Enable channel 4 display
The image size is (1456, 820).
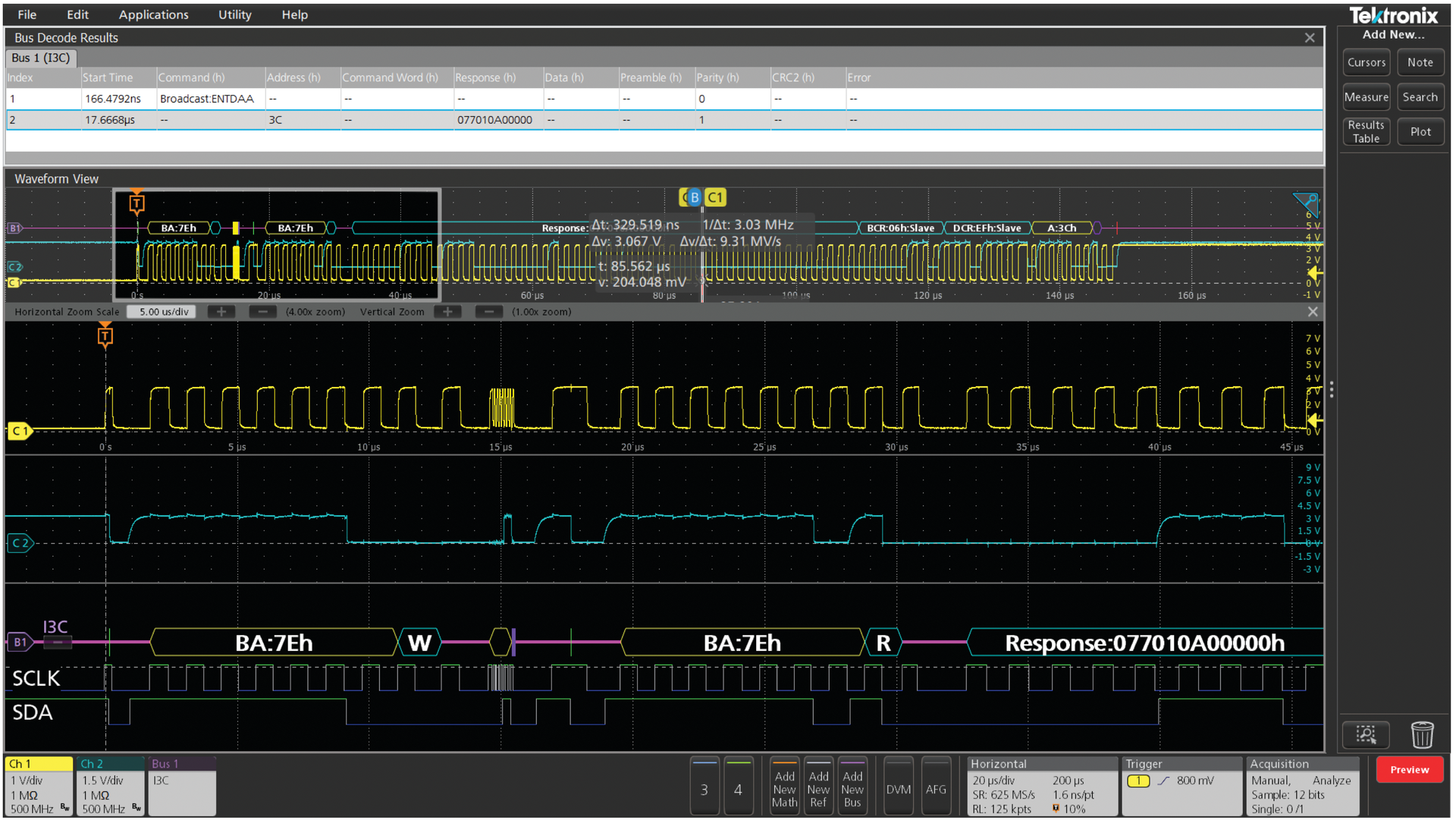pyautogui.click(x=739, y=787)
